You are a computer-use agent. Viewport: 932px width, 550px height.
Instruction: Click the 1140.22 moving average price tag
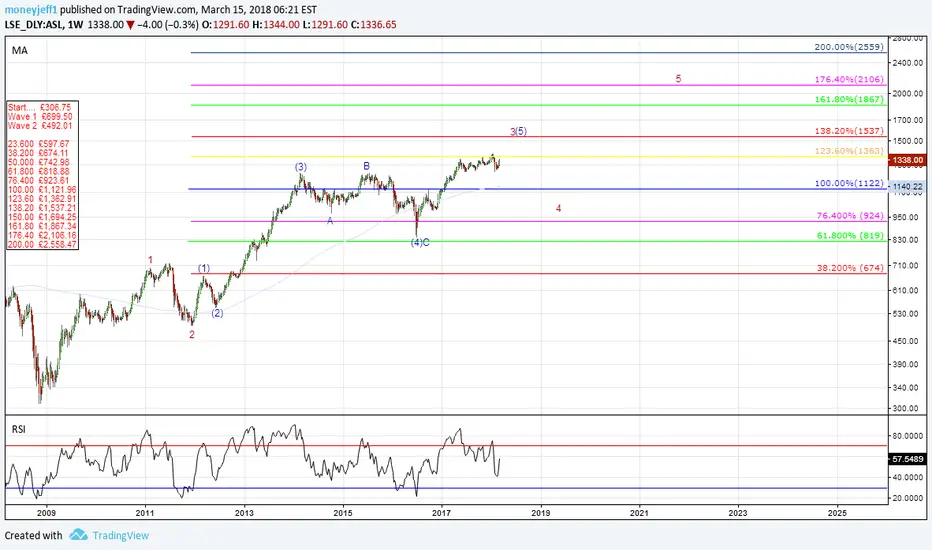(907, 187)
